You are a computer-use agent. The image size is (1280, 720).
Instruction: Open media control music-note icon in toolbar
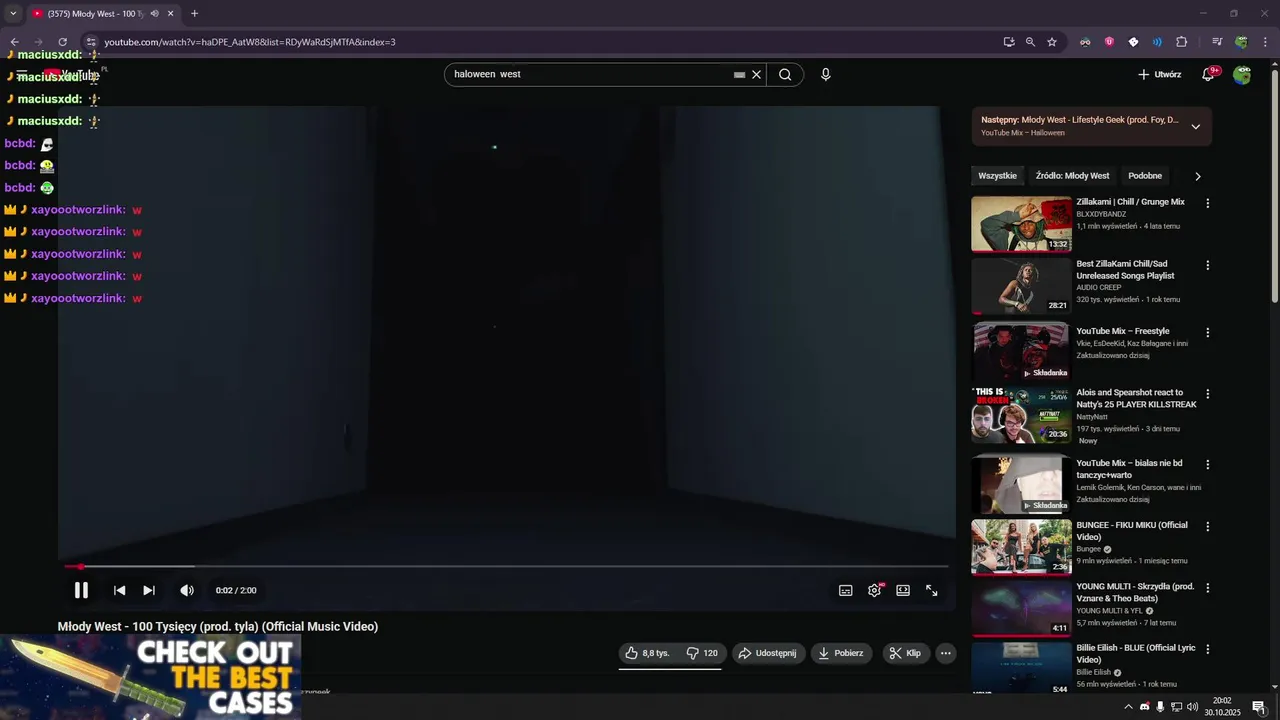[x=1217, y=42]
